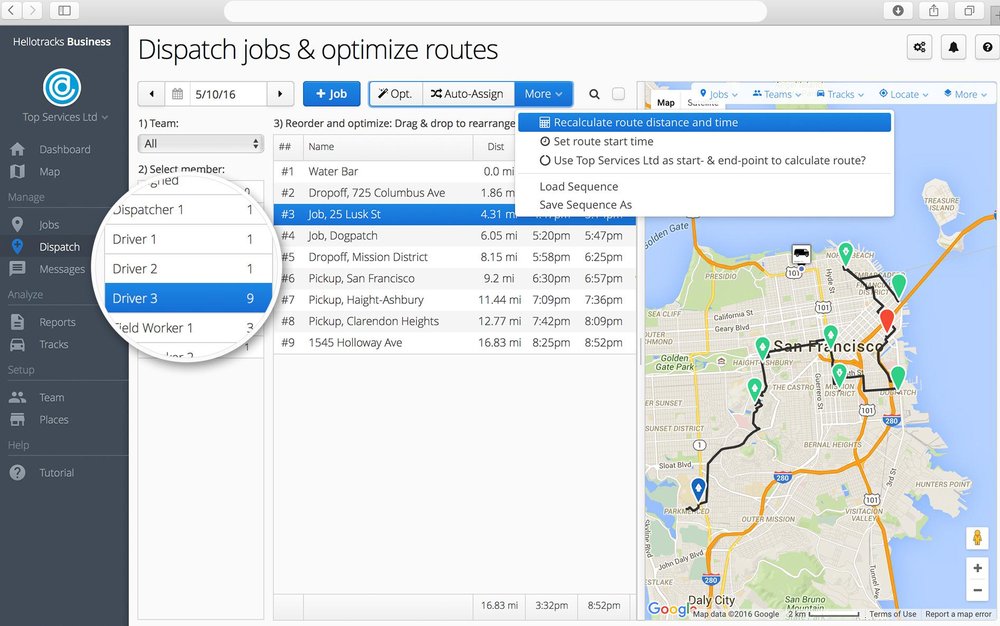Image resolution: width=1000 pixels, height=626 pixels.
Task: Click the orange pegman icon on the map
Action: (x=975, y=539)
